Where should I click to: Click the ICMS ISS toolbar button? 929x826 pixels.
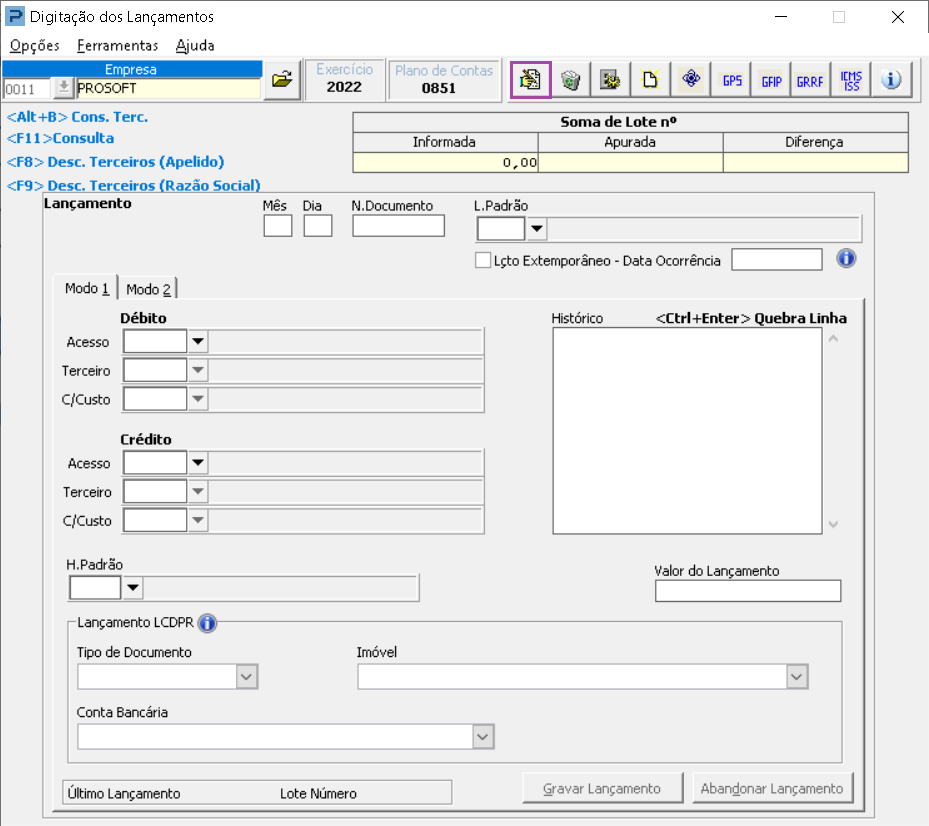pos(851,80)
